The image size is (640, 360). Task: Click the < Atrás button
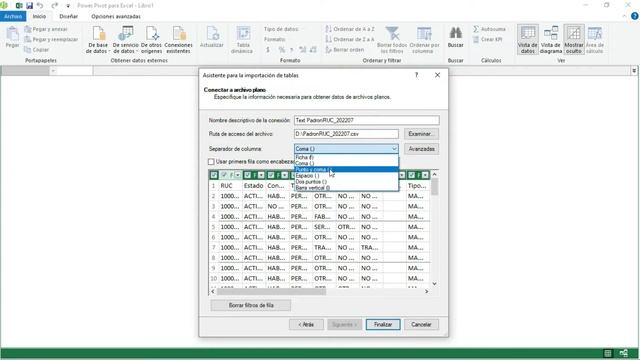306,324
